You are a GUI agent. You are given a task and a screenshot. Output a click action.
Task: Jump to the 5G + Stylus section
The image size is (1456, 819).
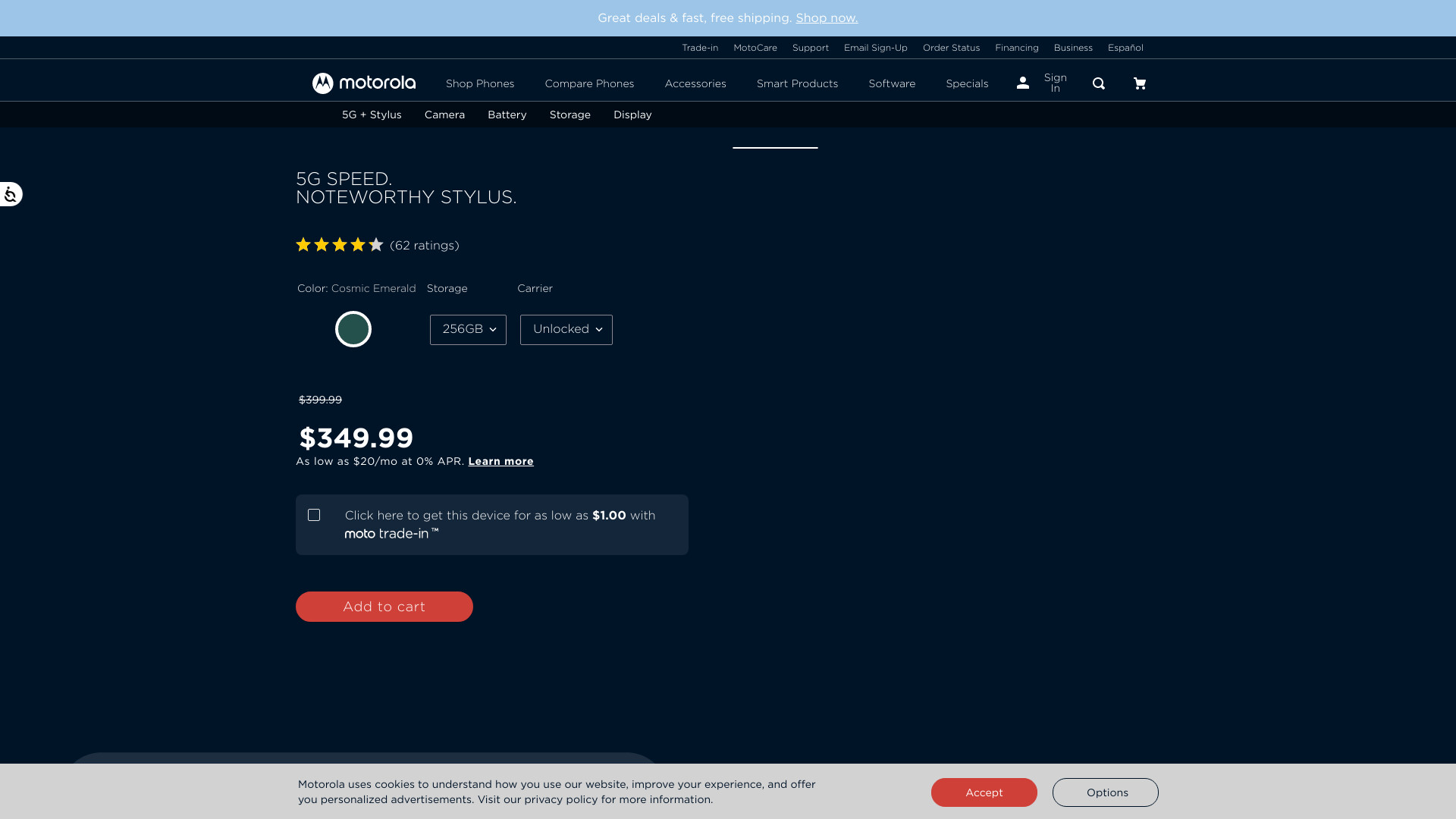coord(372,115)
